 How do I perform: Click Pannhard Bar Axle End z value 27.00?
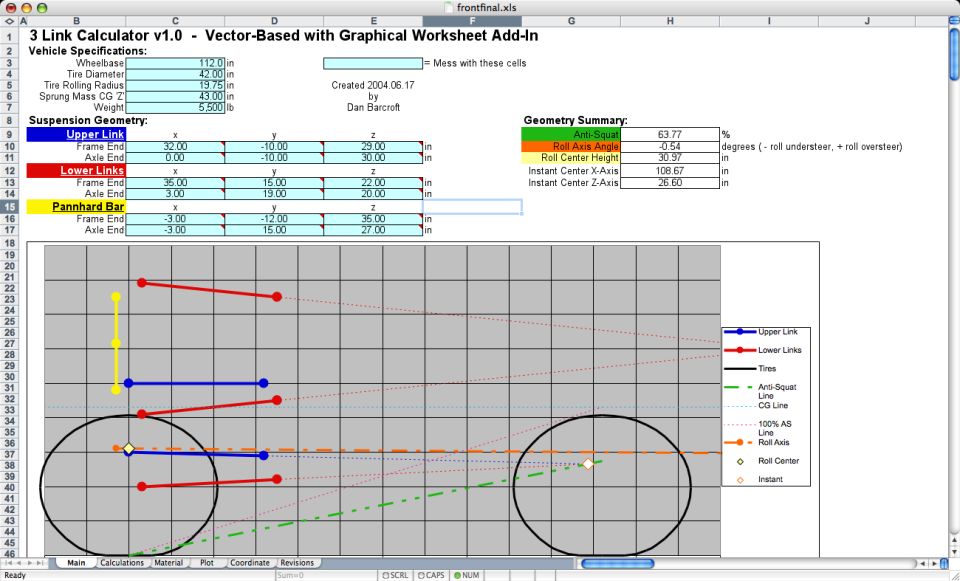373,230
